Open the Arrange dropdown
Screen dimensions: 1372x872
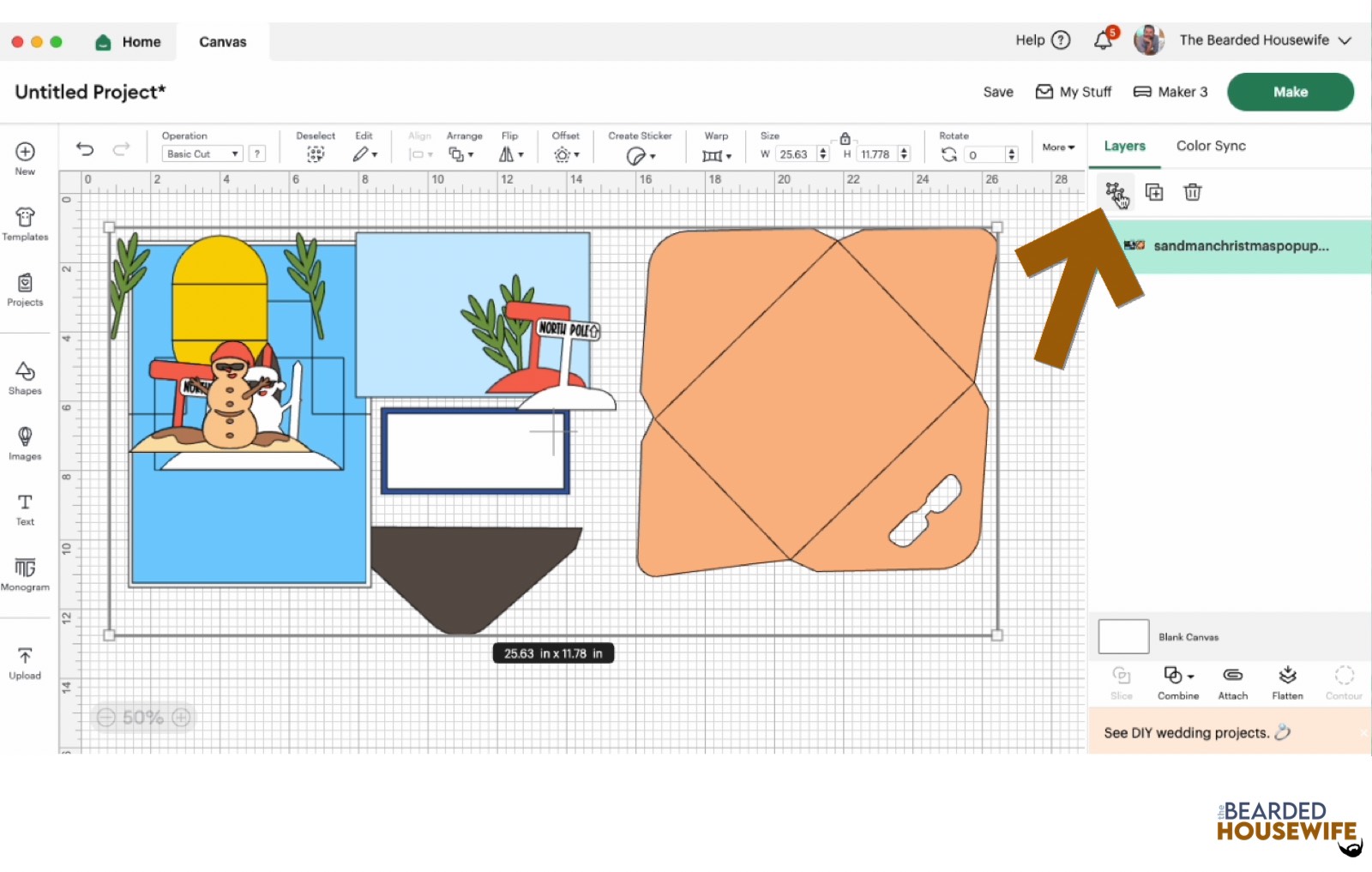(461, 154)
